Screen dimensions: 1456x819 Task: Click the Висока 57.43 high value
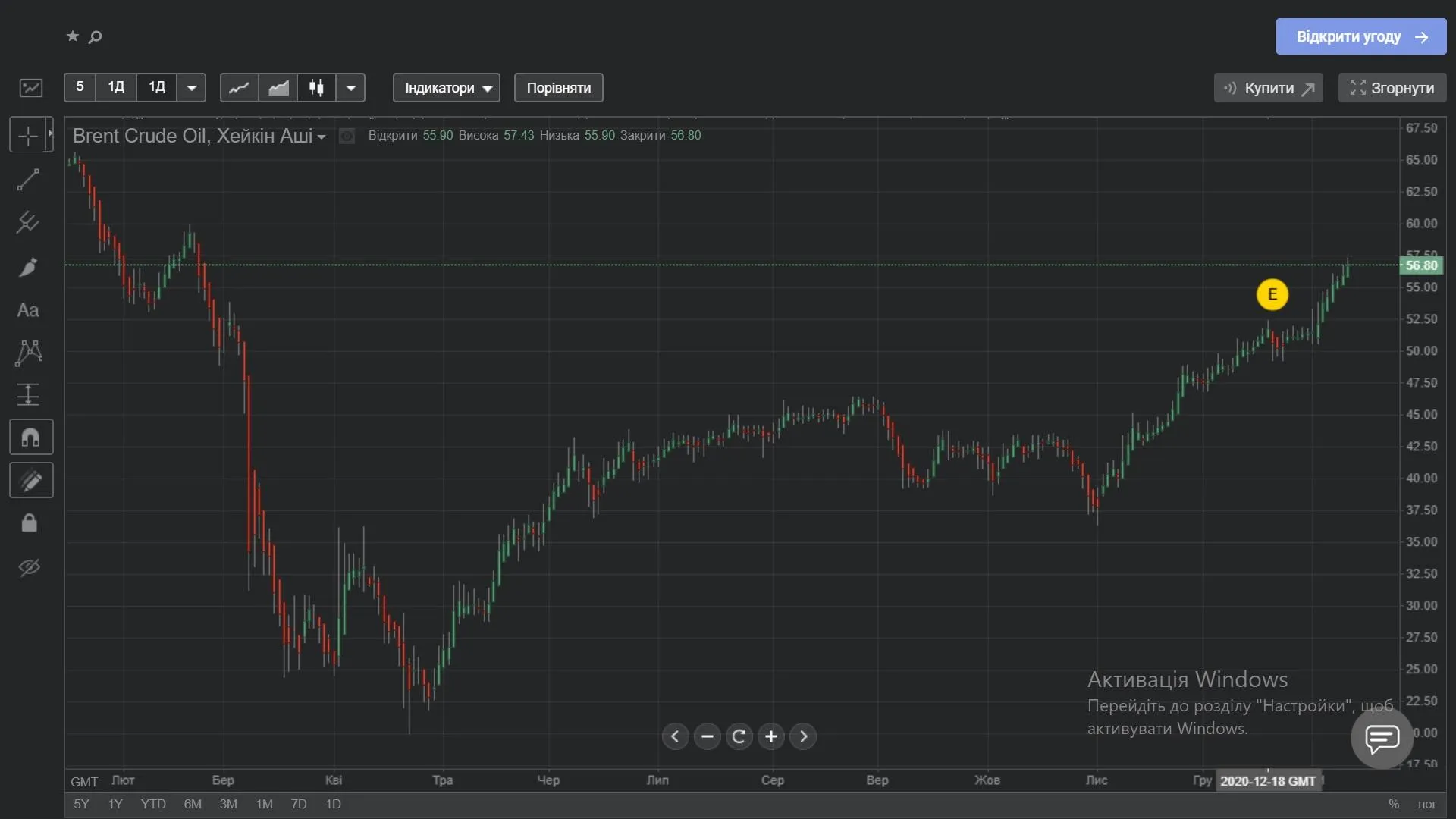click(496, 136)
